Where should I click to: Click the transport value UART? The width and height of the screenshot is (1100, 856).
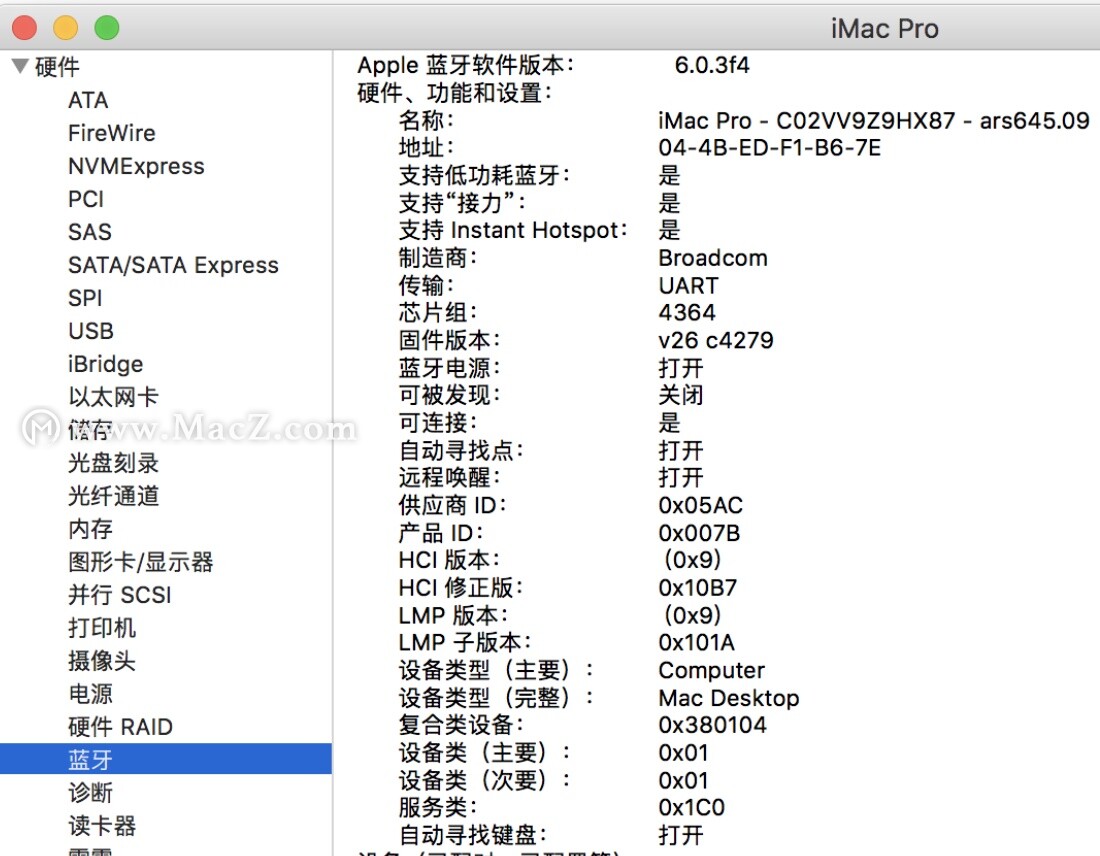688,286
